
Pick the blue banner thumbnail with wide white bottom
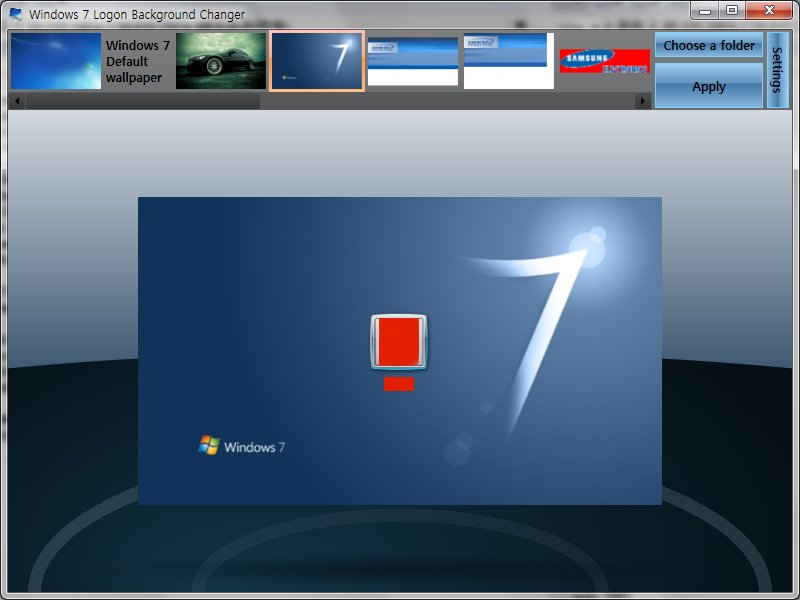(413, 61)
